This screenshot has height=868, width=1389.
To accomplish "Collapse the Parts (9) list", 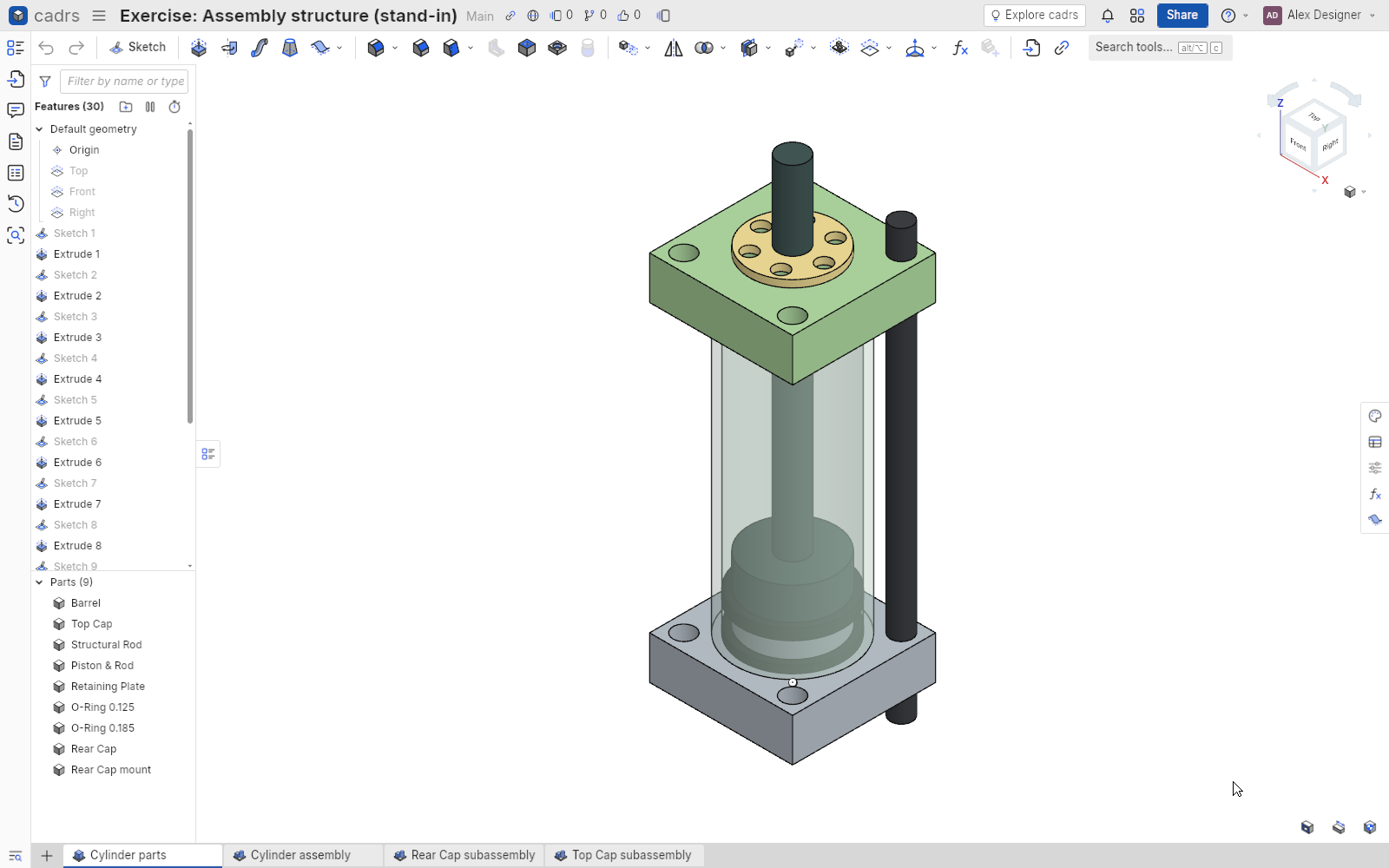I will 39,582.
